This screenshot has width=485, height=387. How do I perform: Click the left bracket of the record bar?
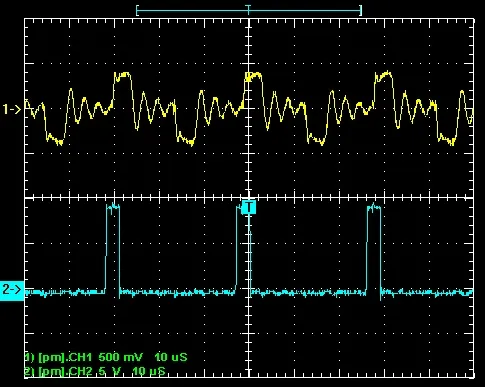click(x=137, y=11)
